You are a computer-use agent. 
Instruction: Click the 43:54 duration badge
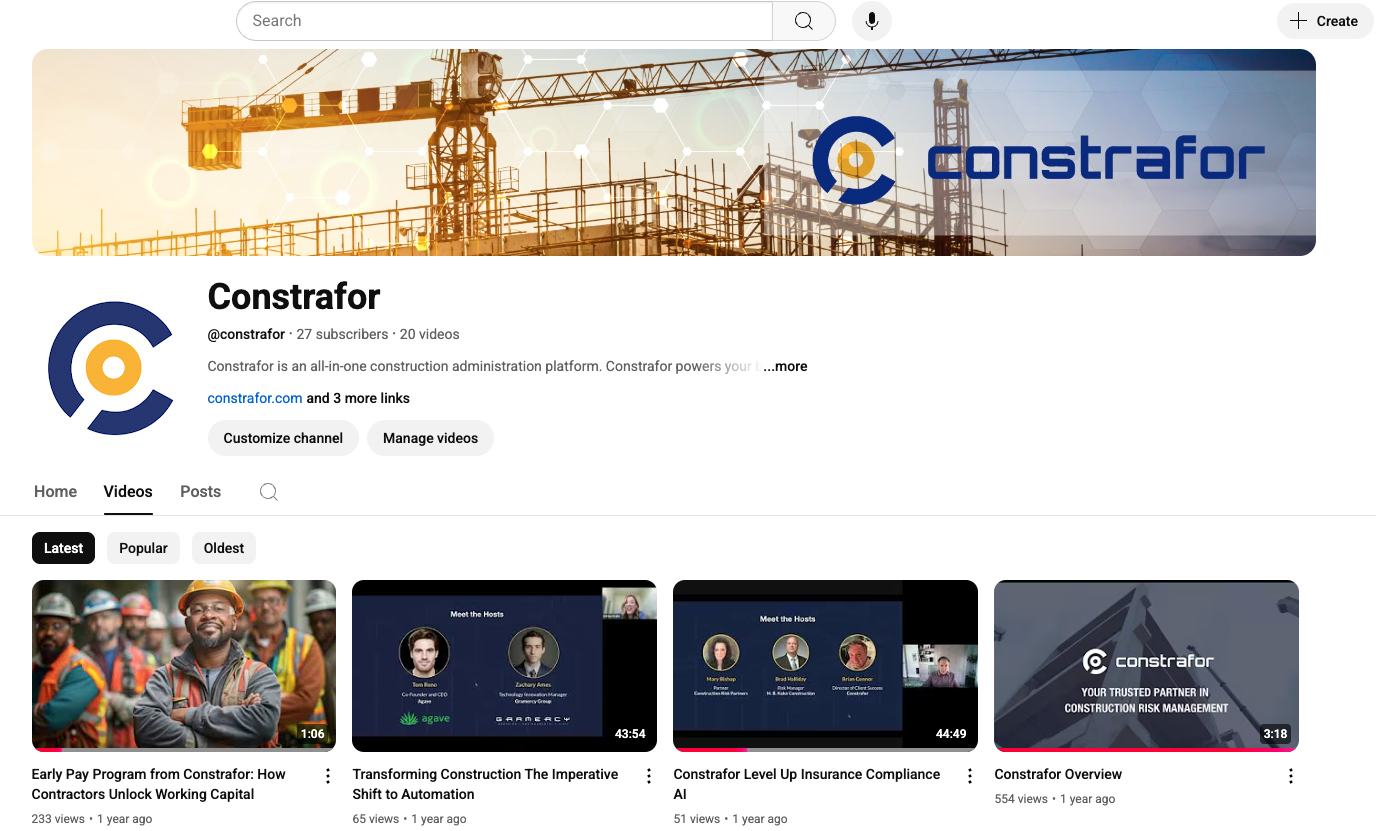pyautogui.click(x=630, y=734)
